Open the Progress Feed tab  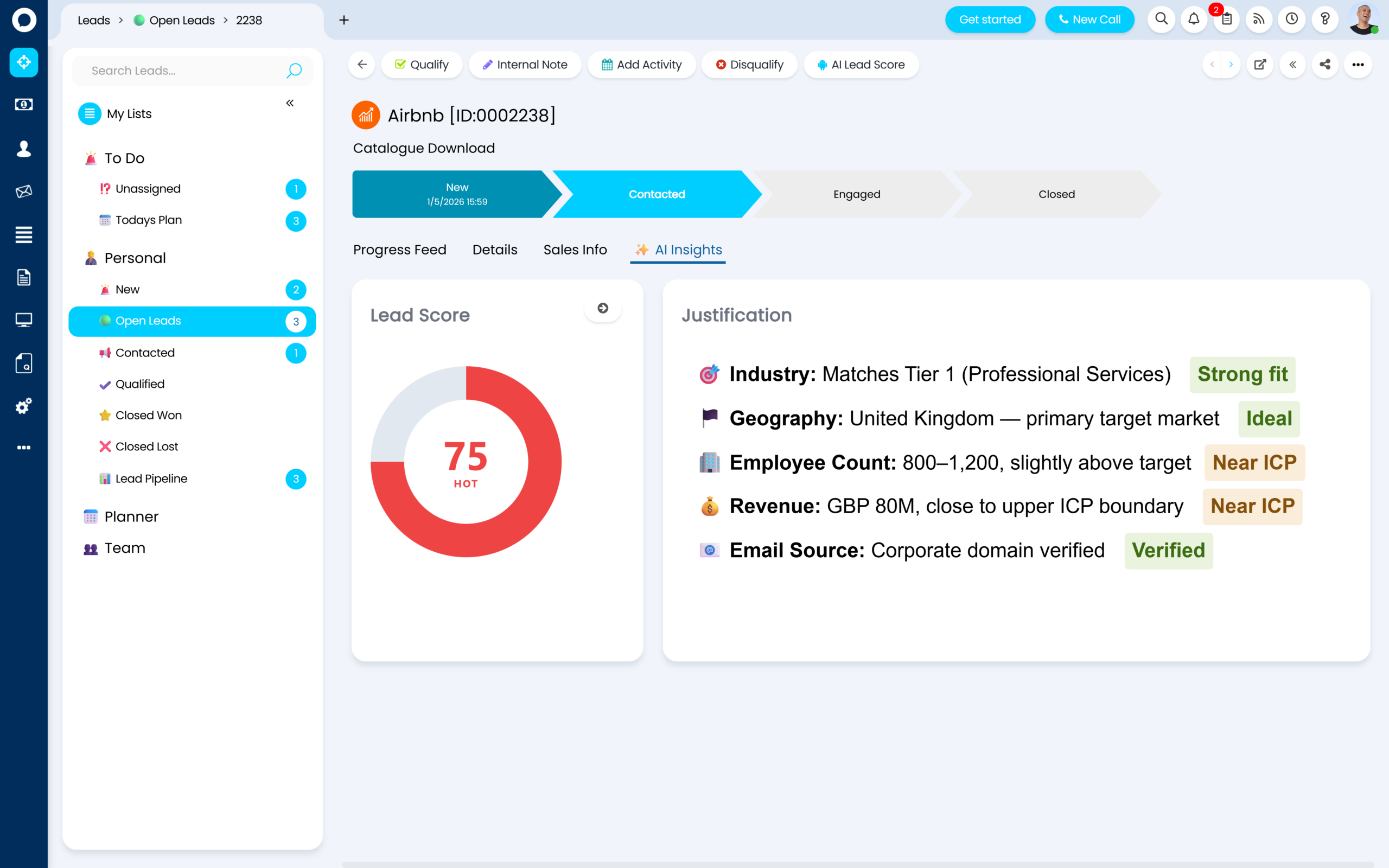point(399,250)
